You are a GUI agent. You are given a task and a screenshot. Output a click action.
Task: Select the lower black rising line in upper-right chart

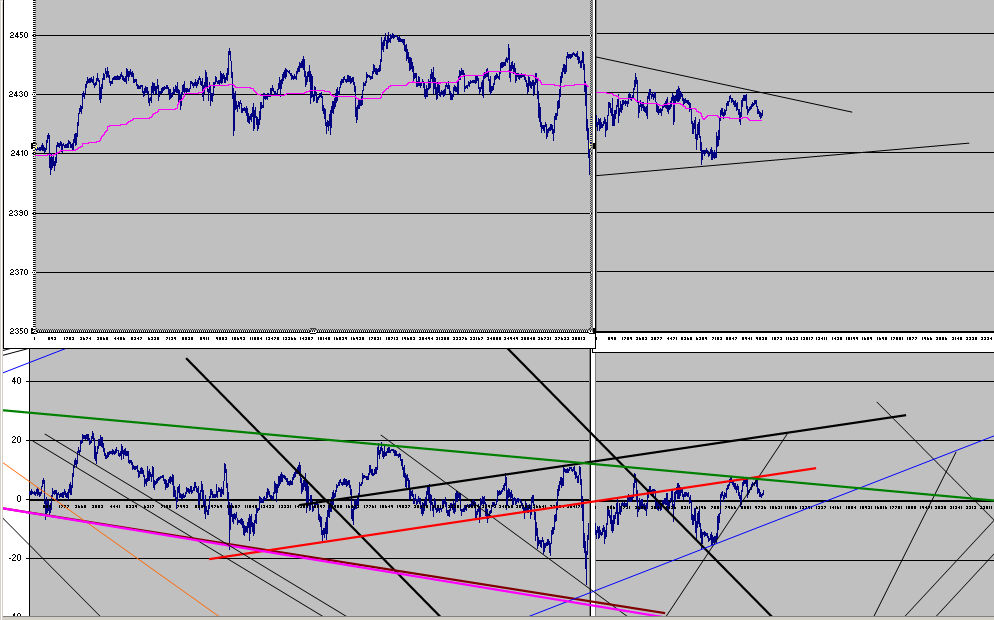(783, 159)
